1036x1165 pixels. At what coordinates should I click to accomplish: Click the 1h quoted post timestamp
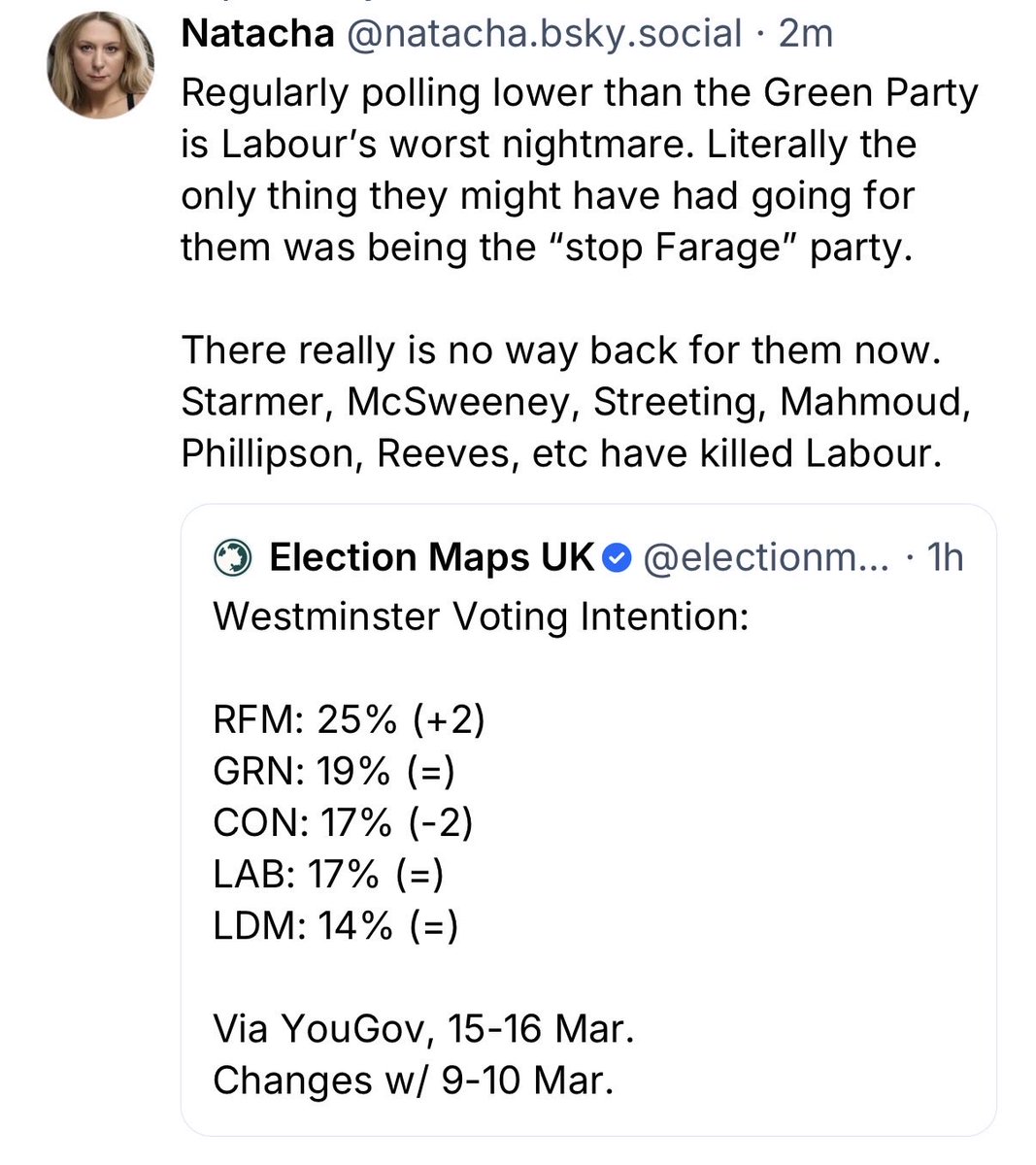coord(945,557)
